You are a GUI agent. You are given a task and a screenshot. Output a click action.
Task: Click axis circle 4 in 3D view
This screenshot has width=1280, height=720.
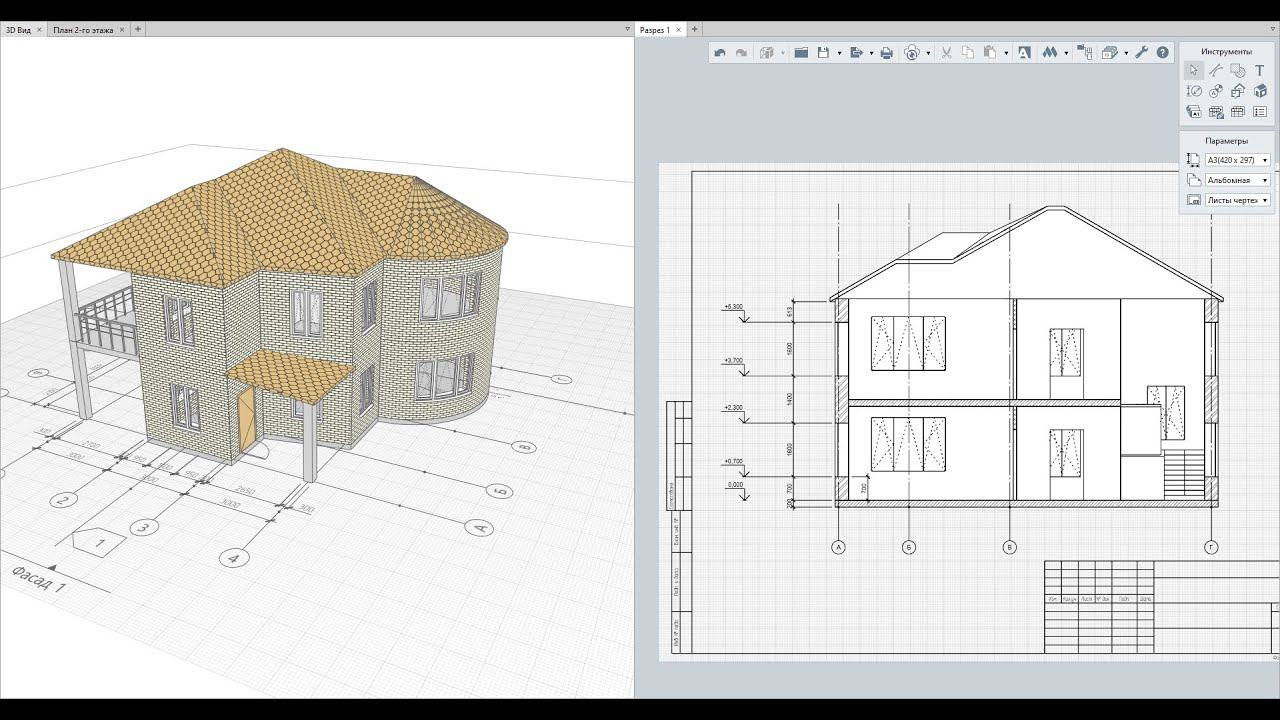pyautogui.click(x=233, y=557)
